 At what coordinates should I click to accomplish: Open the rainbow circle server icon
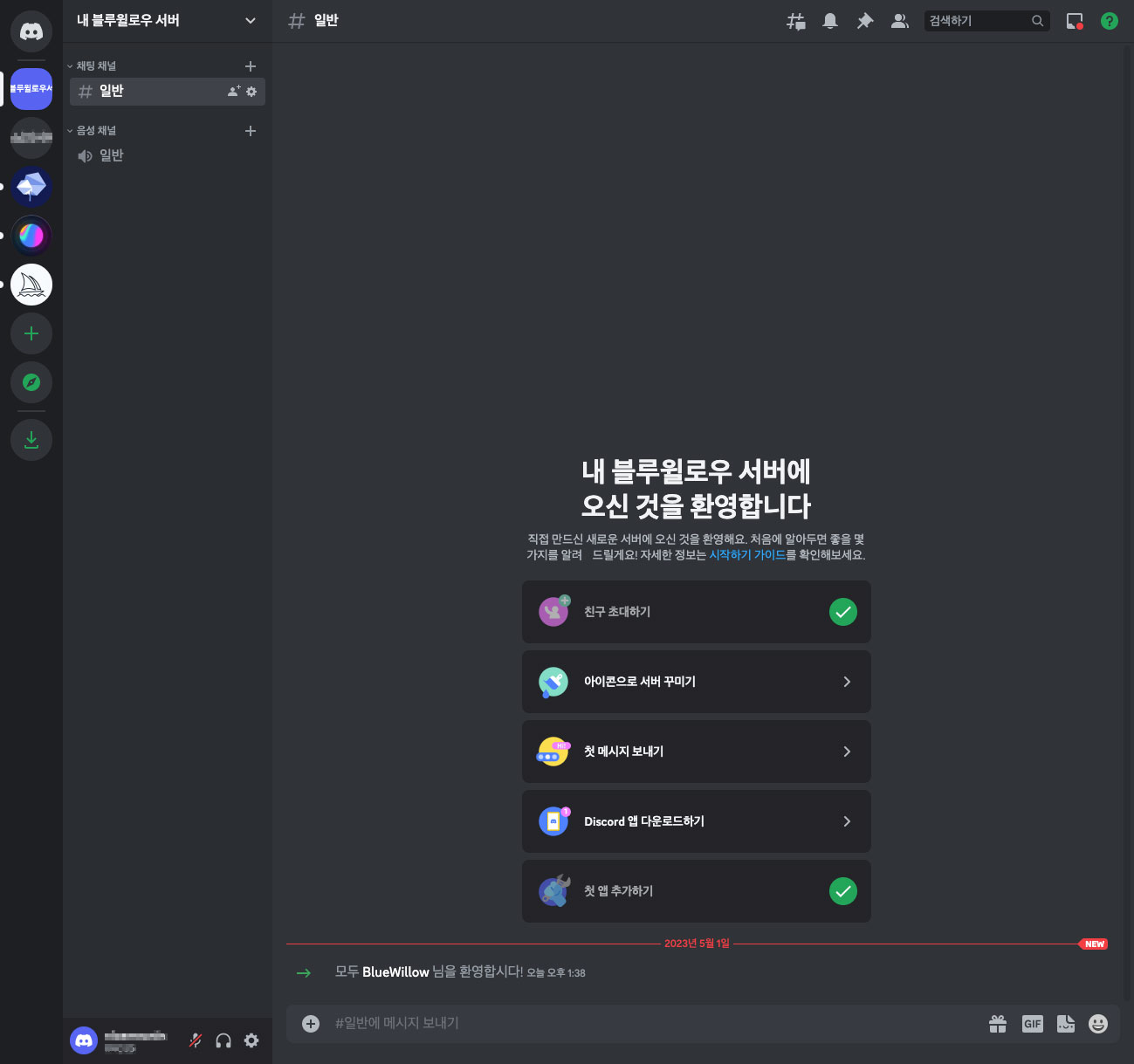31,236
